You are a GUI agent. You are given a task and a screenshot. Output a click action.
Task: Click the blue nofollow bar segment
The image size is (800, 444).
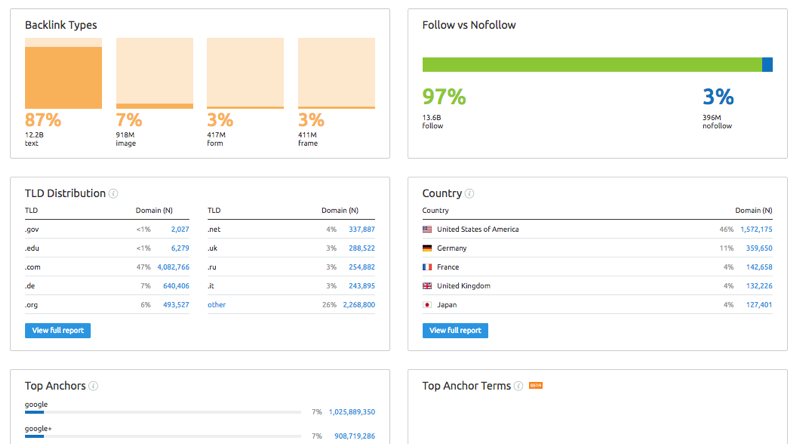click(x=767, y=65)
